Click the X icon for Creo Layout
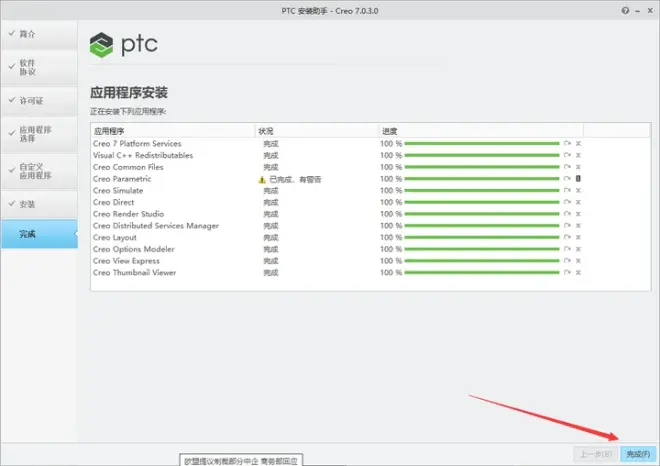This screenshot has width=660, height=466. [x=578, y=237]
